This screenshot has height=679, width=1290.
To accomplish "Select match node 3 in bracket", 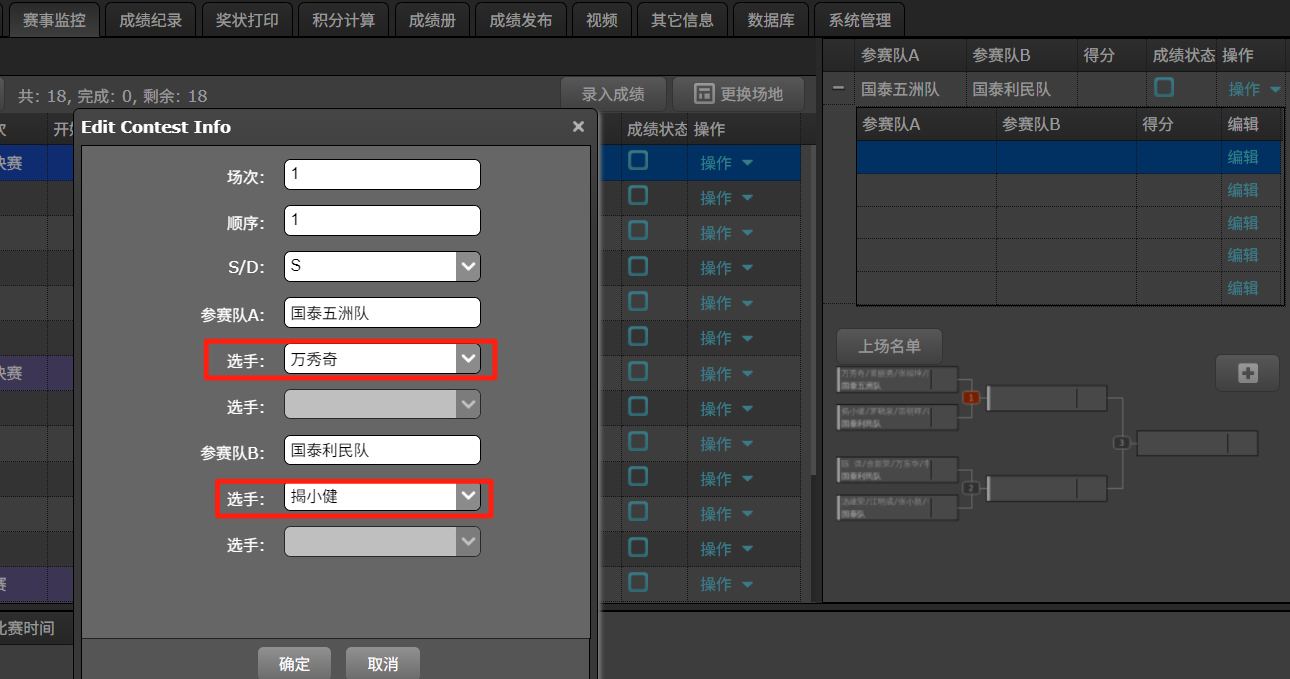I will [1122, 442].
